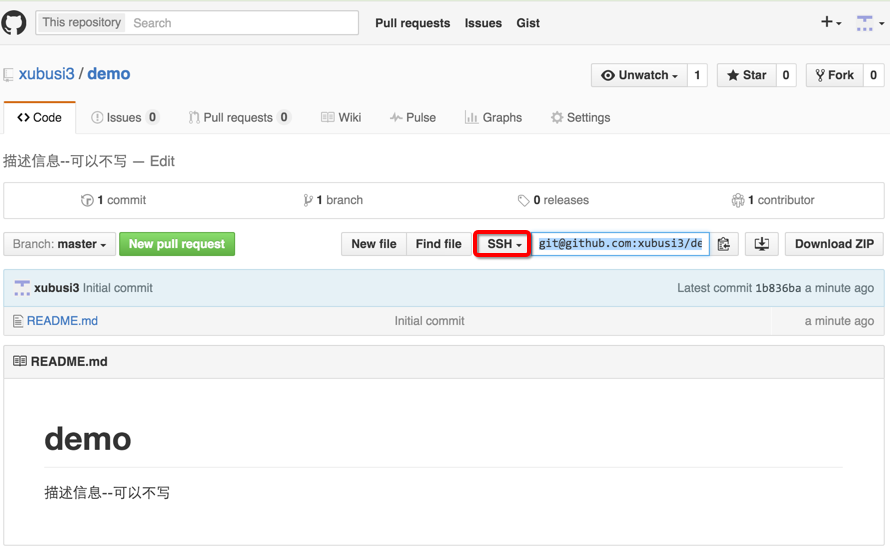The image size is (890, 549).
Task: Click 'a minute ago' in README.md row
Action: point(839,321)
